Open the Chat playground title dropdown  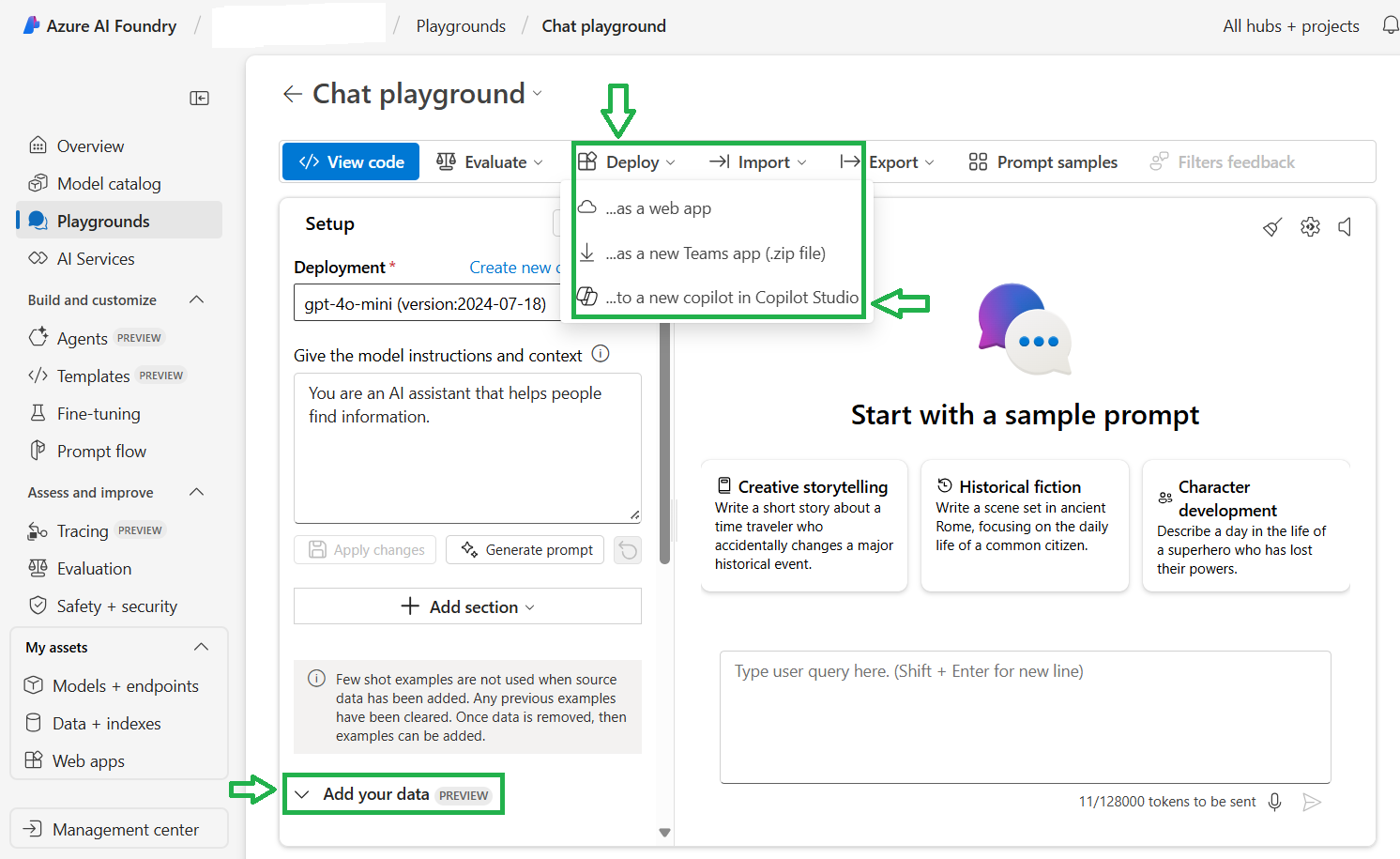click(x=537, y=94)
